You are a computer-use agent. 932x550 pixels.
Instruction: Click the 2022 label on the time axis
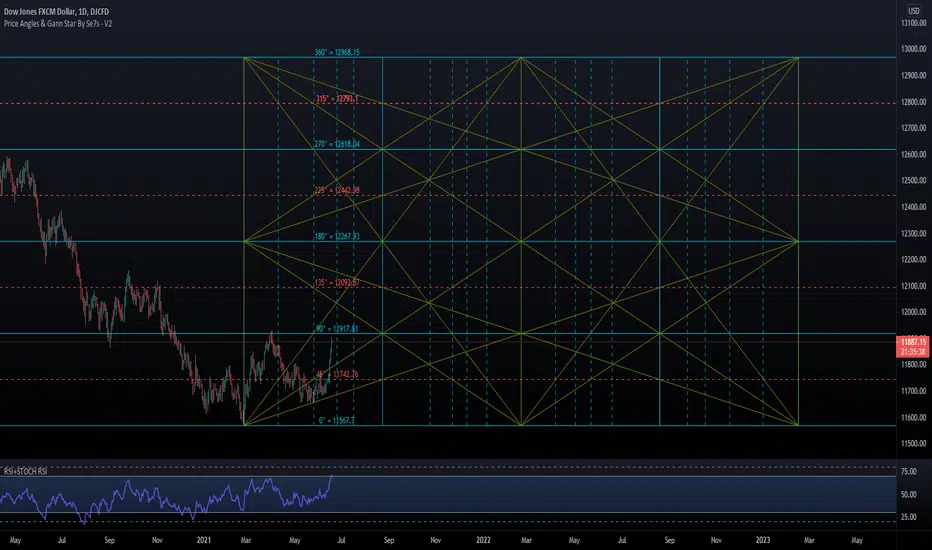(x=483, y=539)
